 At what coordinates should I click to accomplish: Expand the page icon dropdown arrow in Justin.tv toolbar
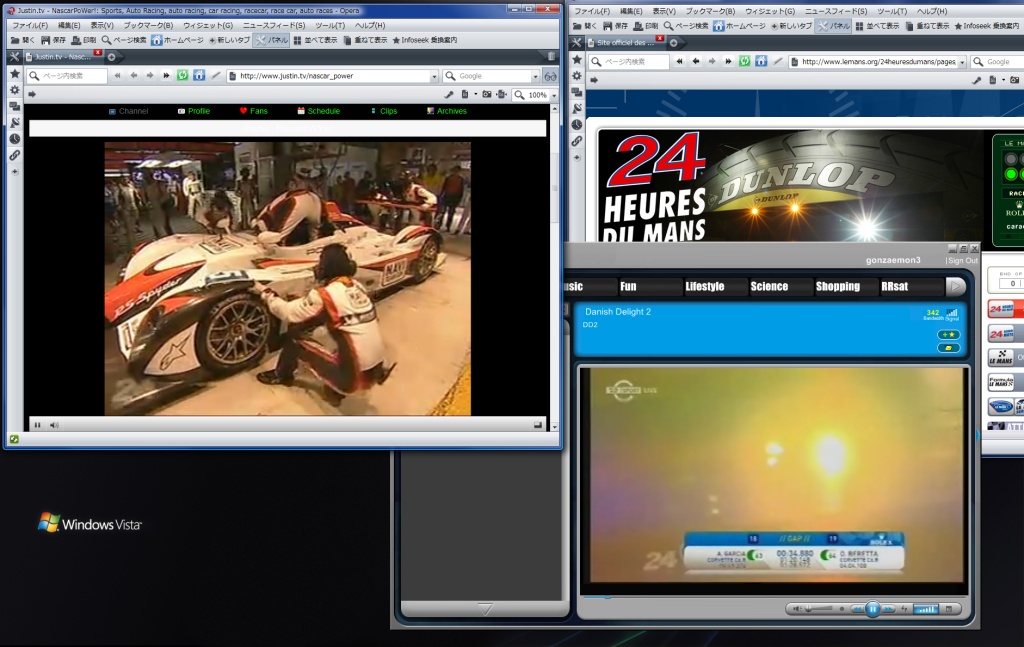[475, 95]
